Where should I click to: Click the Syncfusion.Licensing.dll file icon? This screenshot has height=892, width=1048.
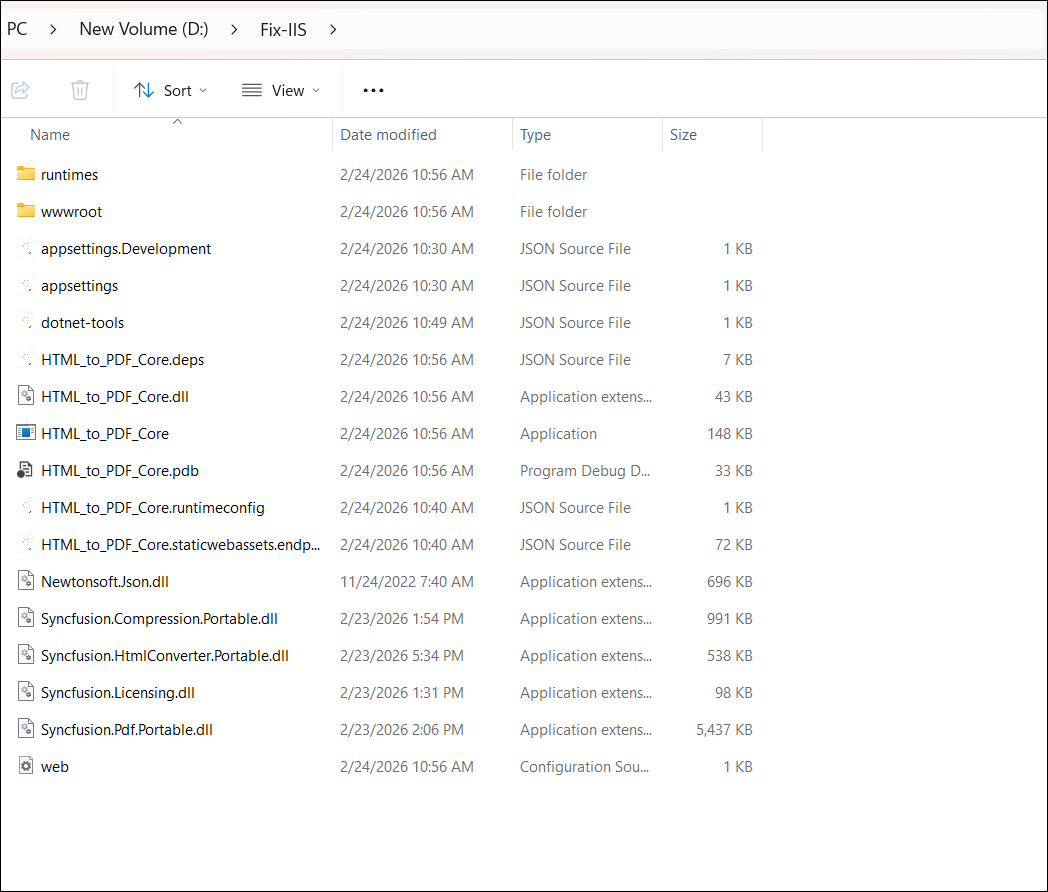[x=25, y=692]
